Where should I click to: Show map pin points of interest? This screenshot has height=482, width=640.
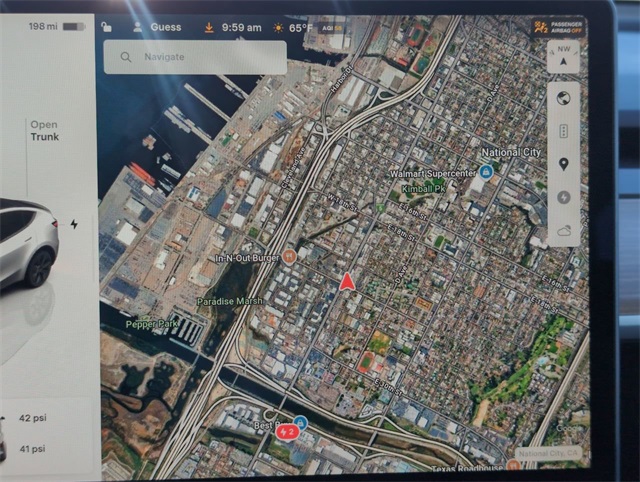[563, 164]
